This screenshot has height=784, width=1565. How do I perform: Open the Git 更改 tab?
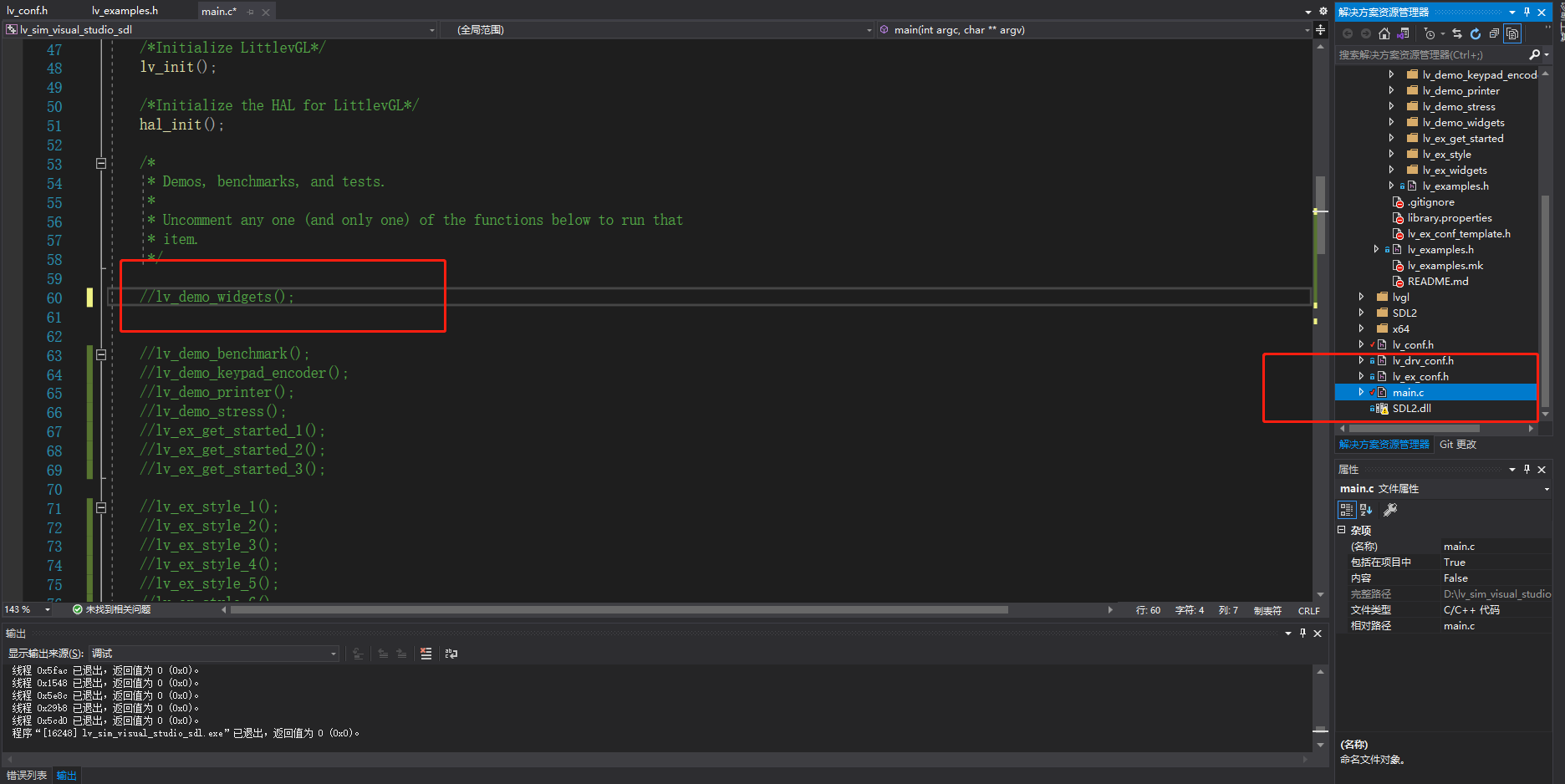1458,445
